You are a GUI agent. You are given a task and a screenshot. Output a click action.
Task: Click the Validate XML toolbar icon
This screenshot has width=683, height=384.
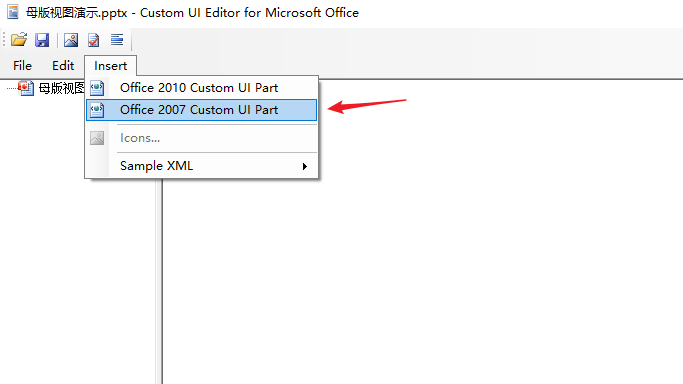point(94,40)
